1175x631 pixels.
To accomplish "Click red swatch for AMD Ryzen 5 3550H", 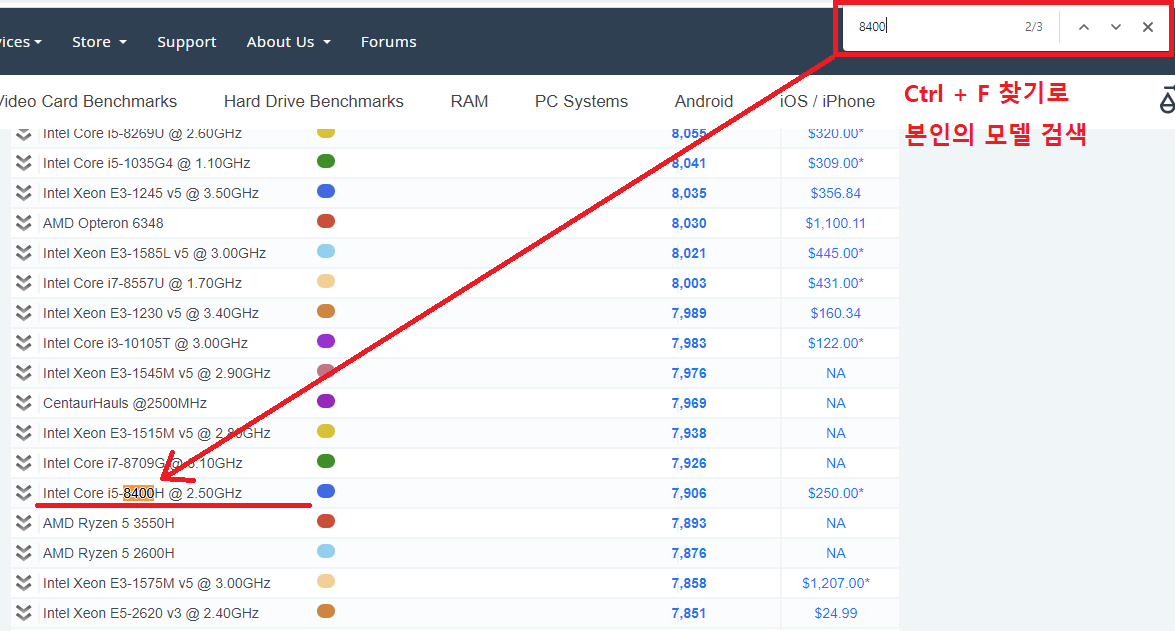I will click(326, 521).
